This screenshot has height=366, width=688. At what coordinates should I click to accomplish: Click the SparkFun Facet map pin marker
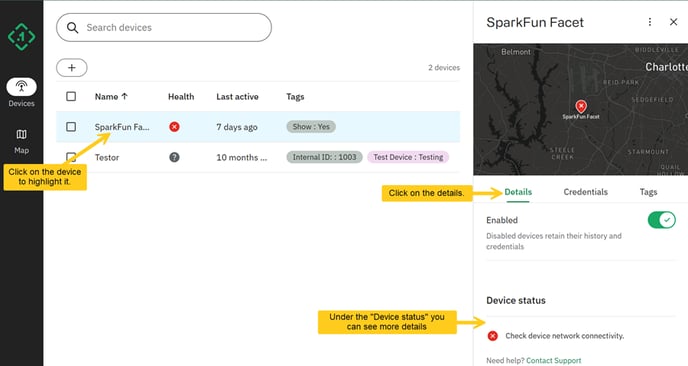581,106
